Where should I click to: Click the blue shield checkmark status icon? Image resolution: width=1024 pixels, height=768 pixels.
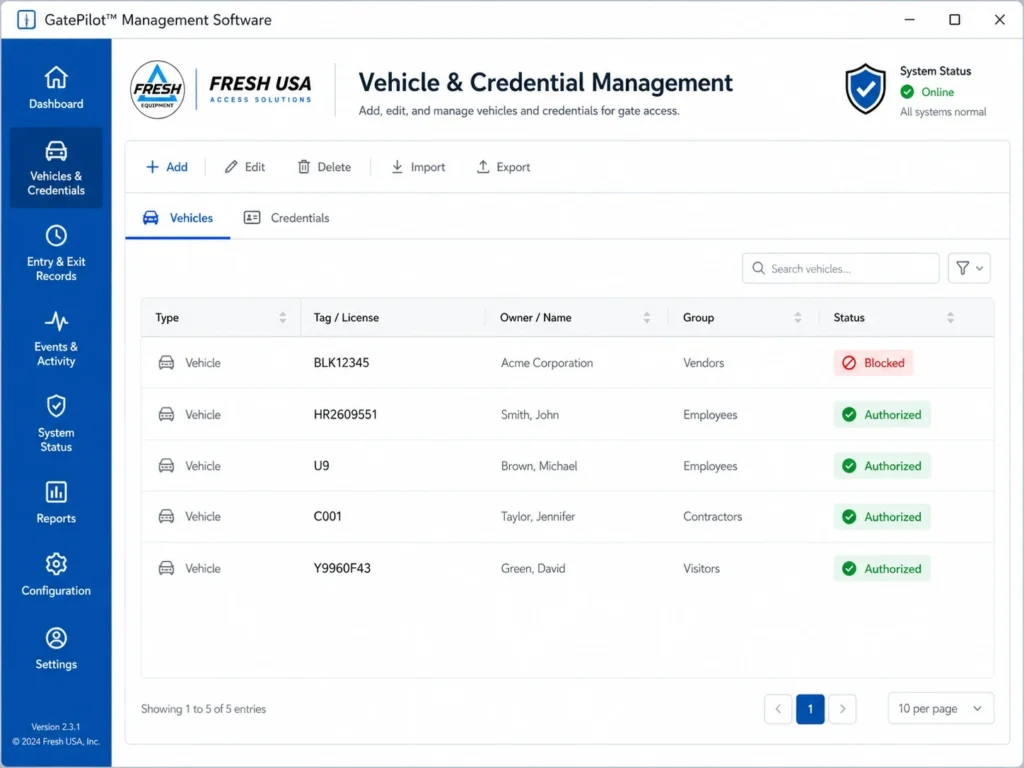point(865,89)
